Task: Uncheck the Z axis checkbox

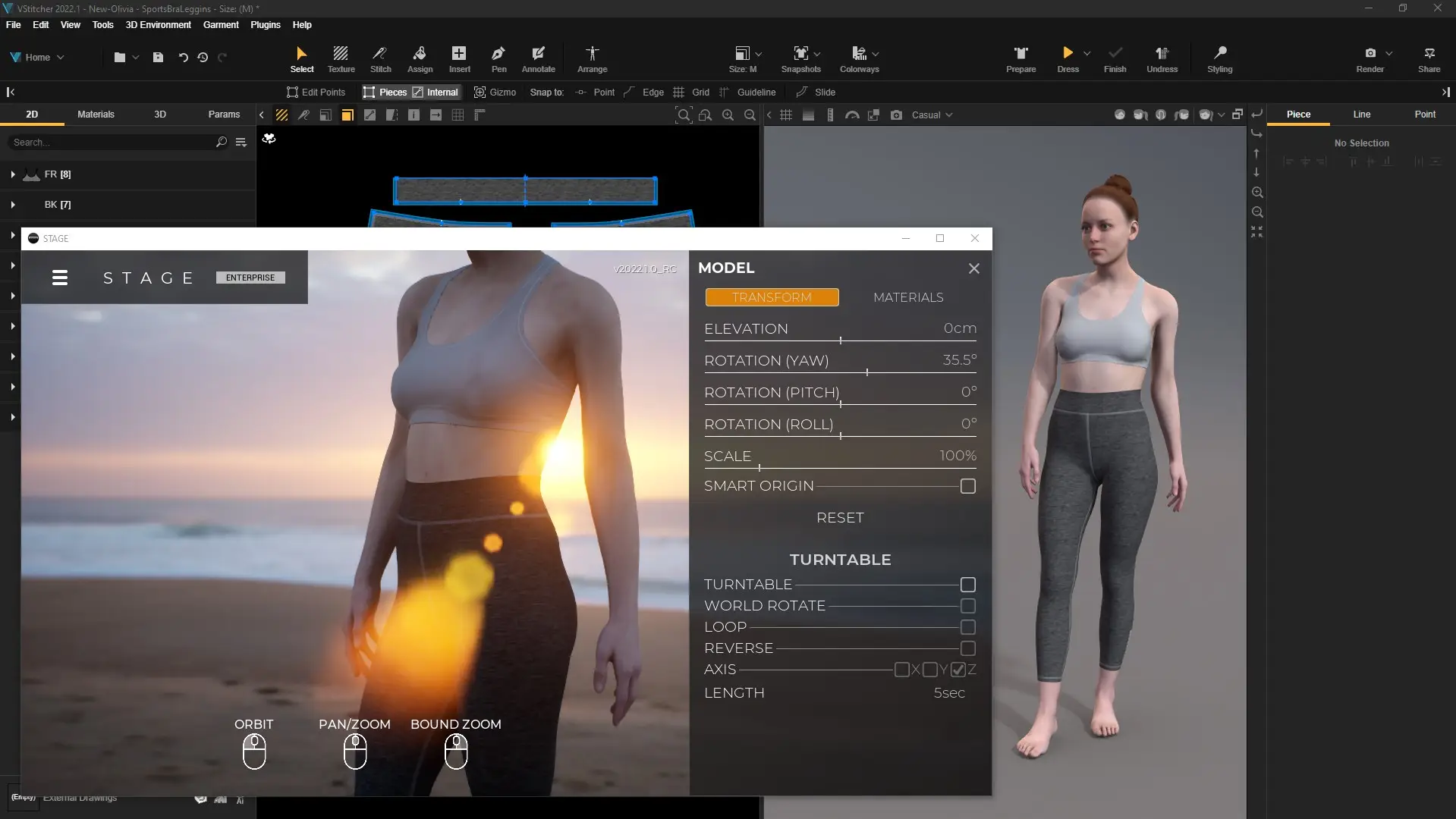Action: point(958,670)
